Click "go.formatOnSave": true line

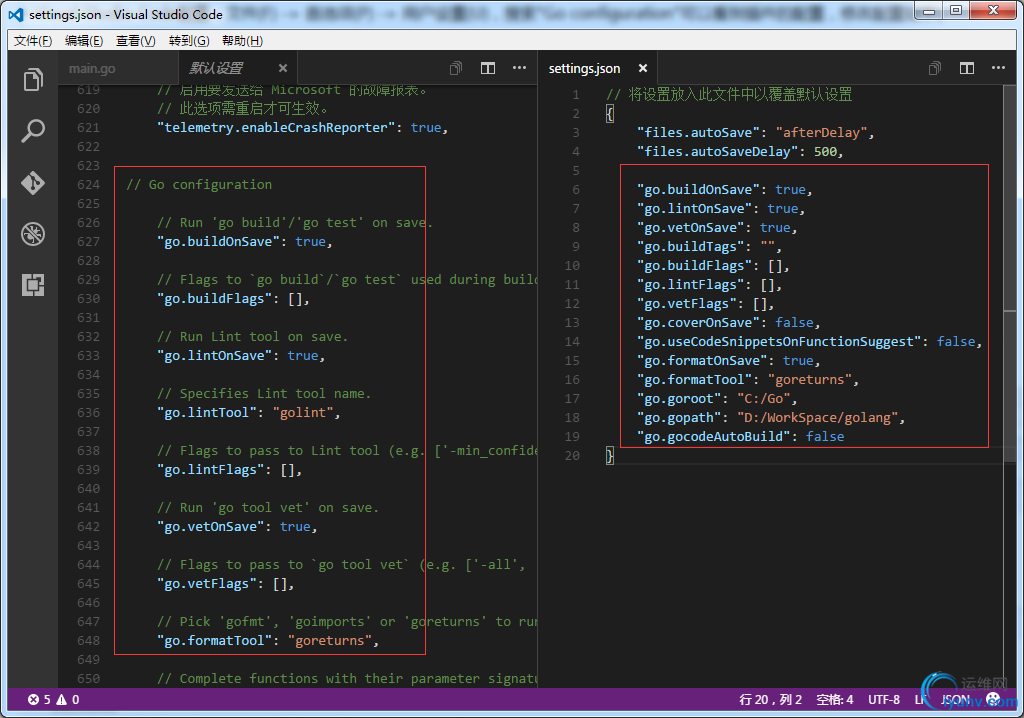pyautogui.click(x=728, y=361)
